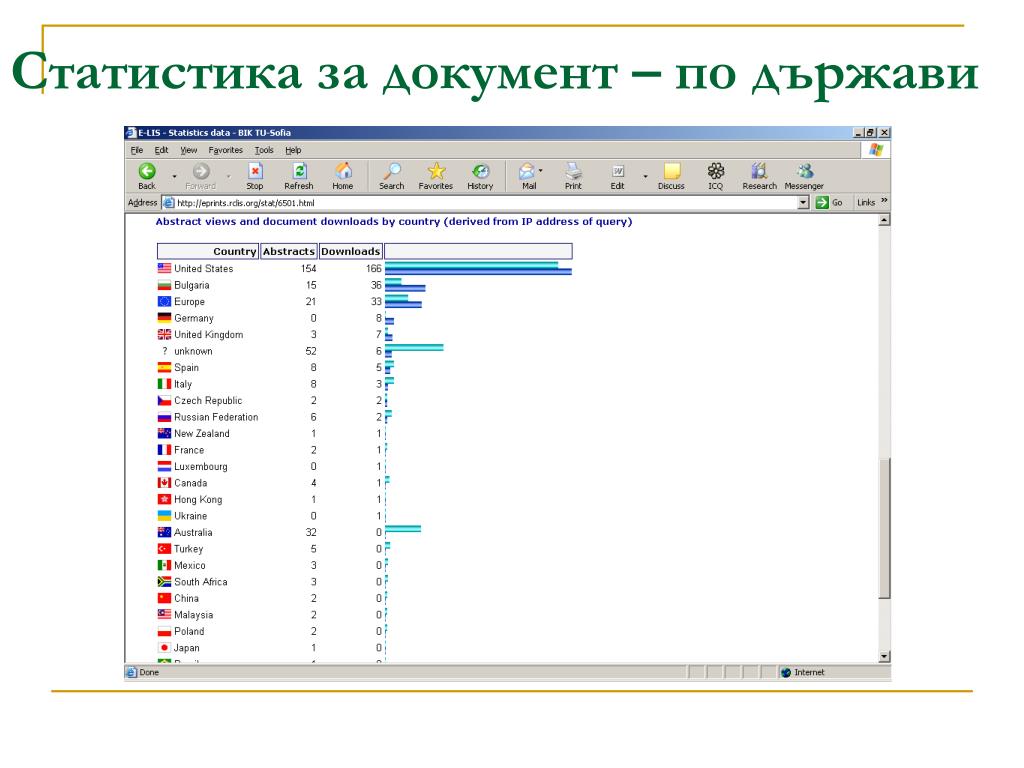Open the View menu
Viewport: 1024px width, 768px height.
point(189,150)
